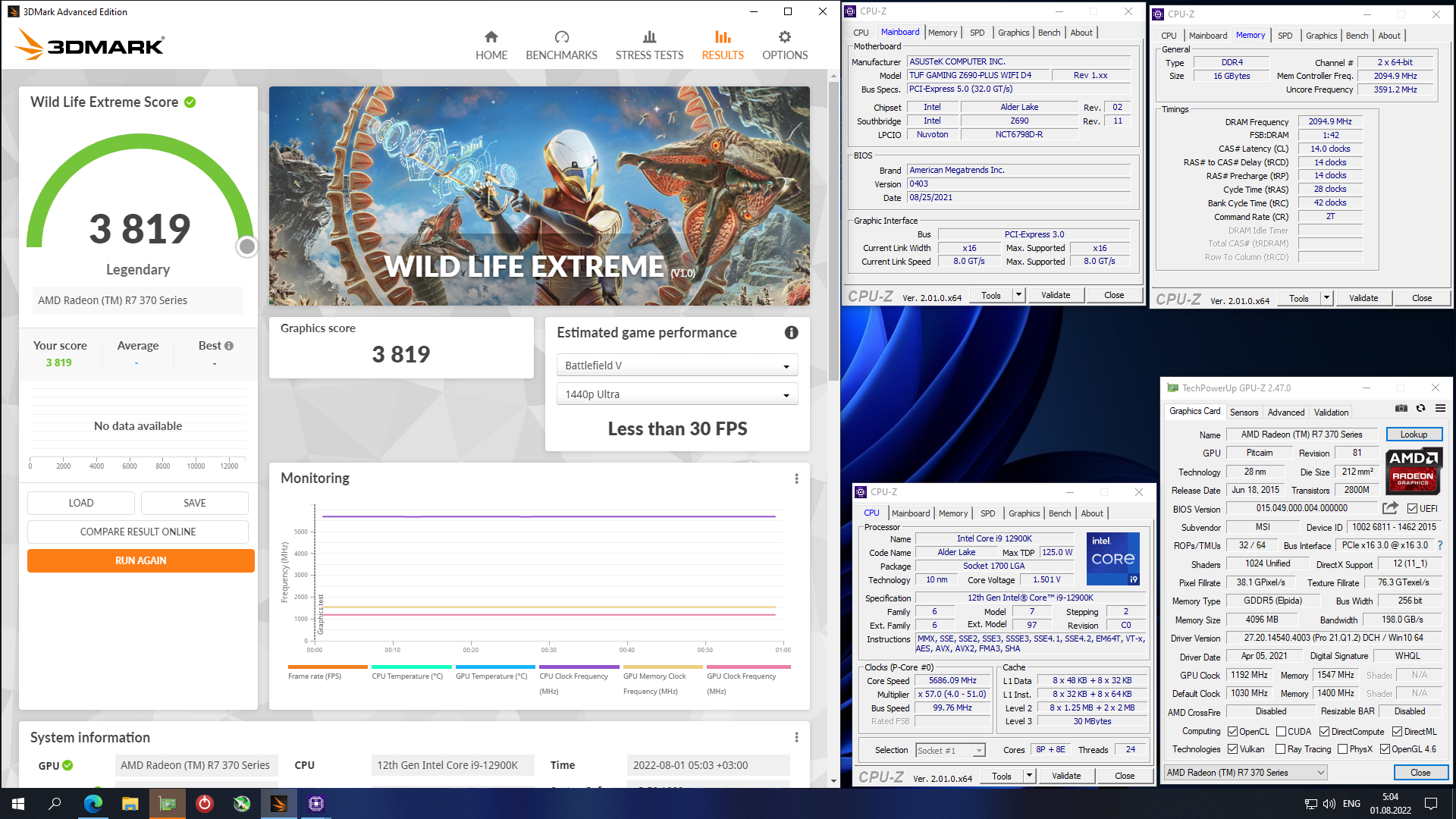The height and width of the screenshot is (819, 1456).
Task: Toggle the OpenGL 4.6 checkbox
Action: pos(1385,749)
